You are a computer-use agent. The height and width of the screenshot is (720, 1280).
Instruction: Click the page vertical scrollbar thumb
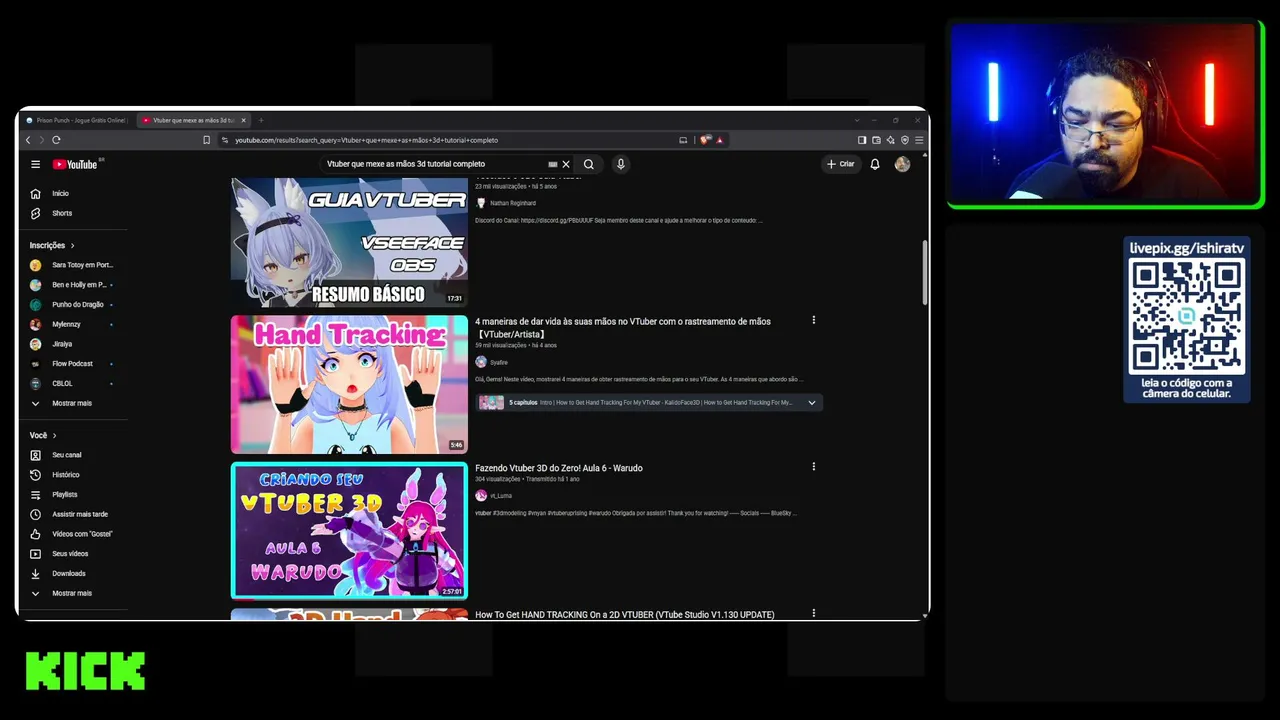coord(925,272)
